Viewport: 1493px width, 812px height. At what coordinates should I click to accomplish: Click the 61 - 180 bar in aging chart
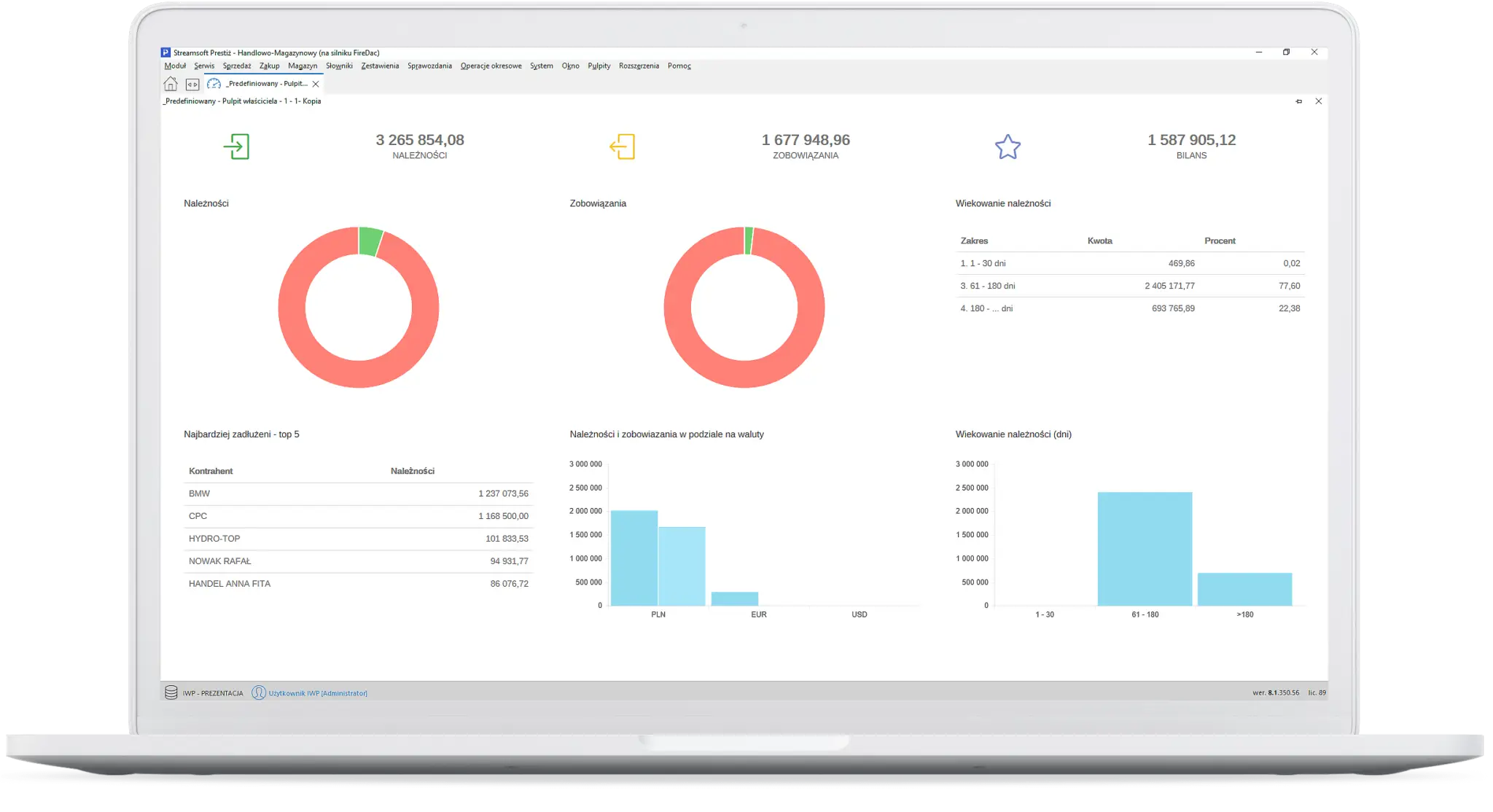(1145, 549)
